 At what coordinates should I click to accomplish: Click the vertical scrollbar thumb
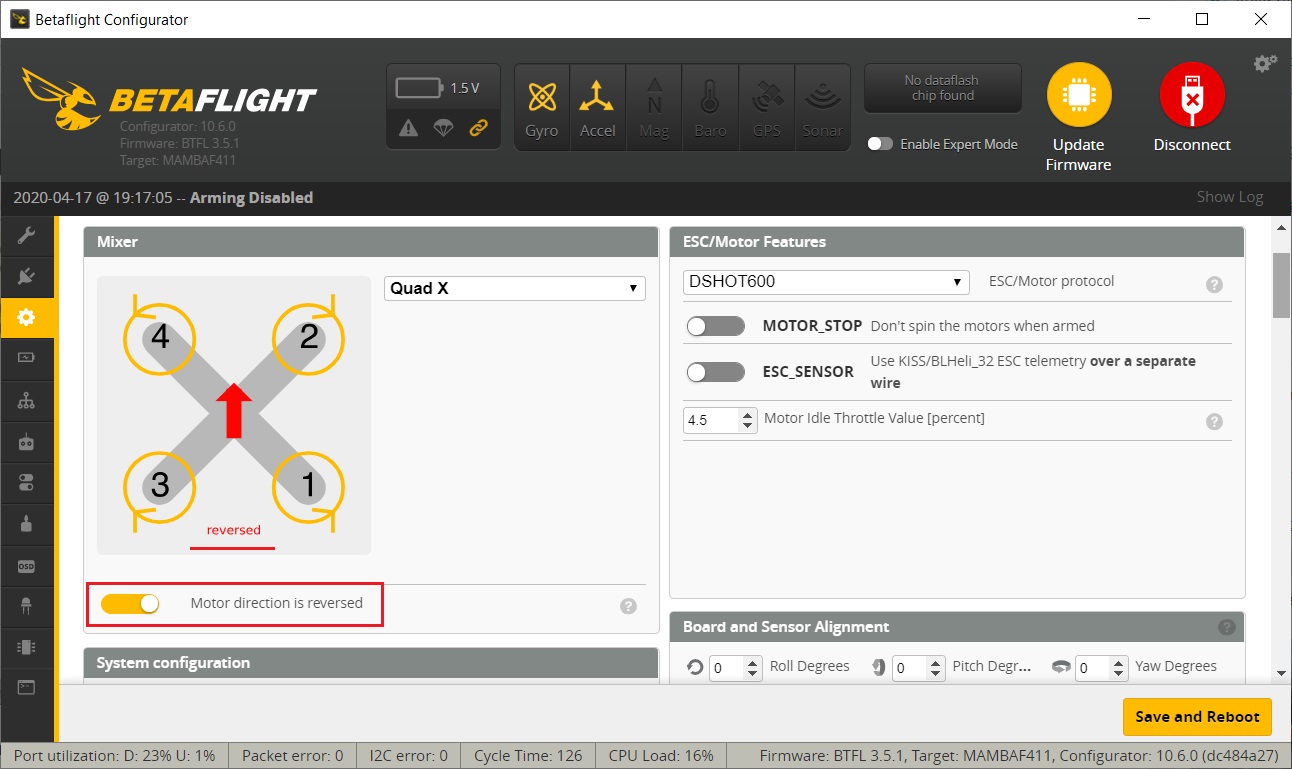[x=1281, y=286]
